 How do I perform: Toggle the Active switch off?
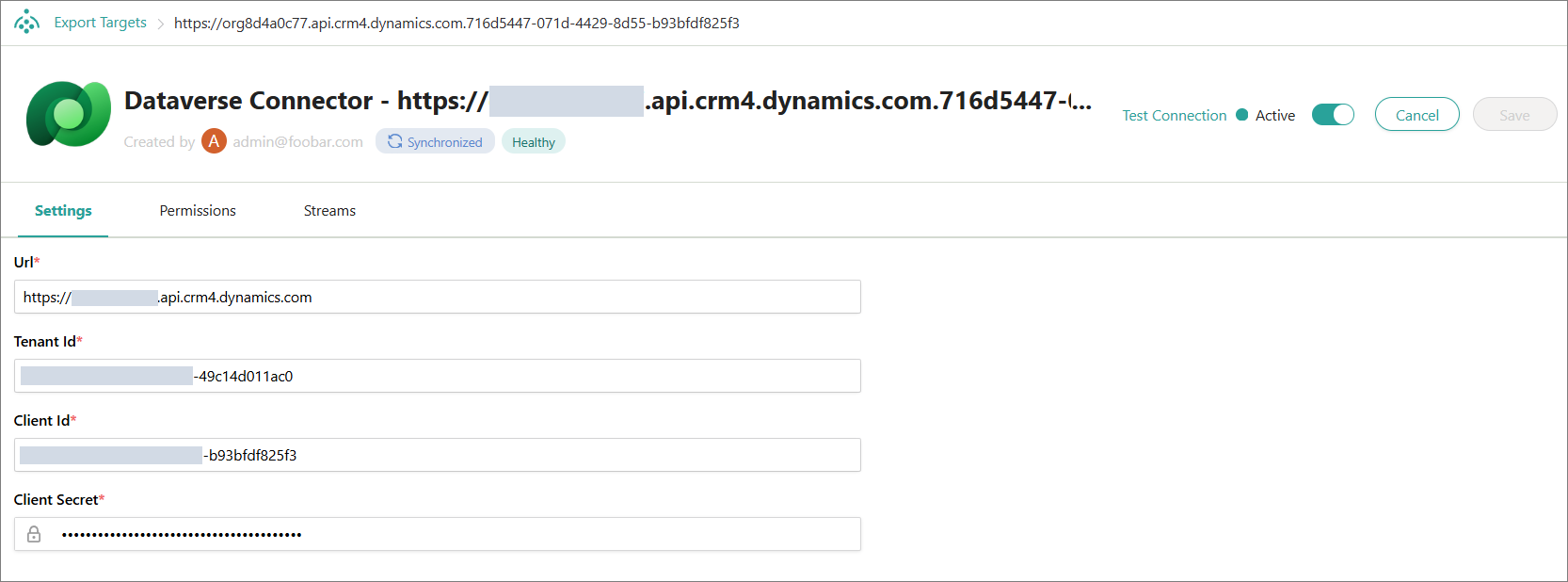point(1333,115)
